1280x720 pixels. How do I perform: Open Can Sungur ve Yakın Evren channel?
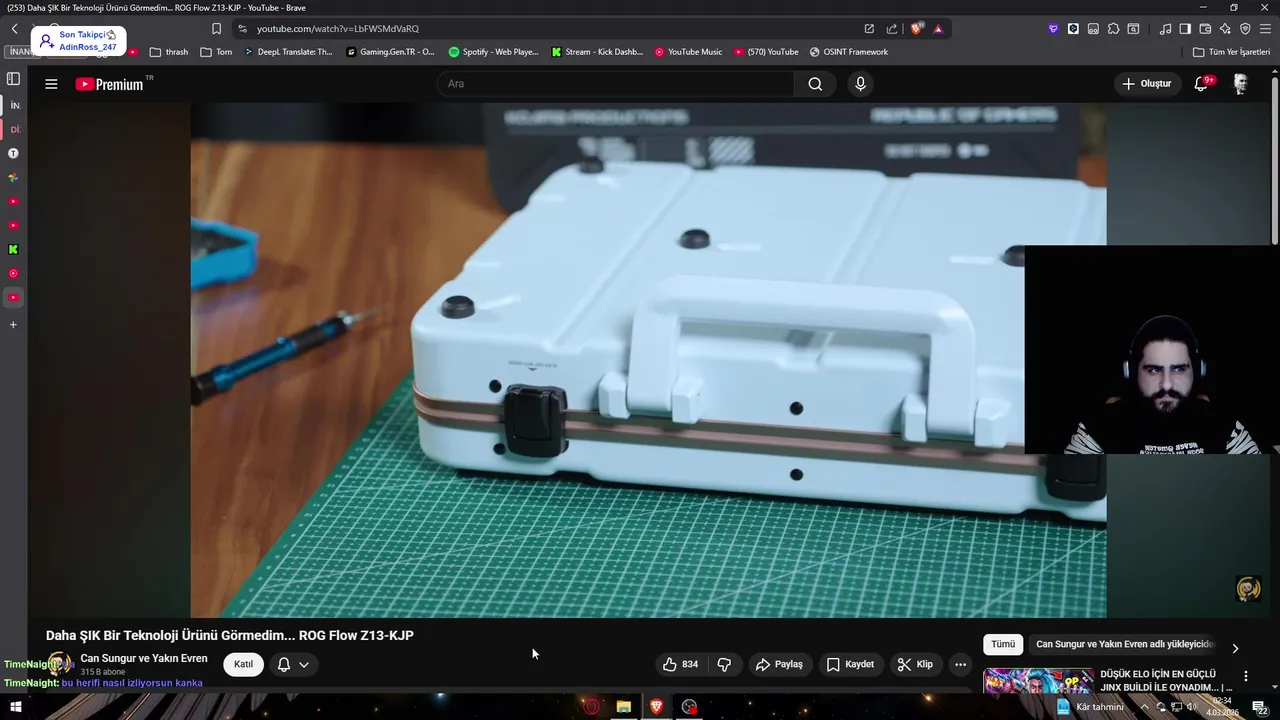144,658
